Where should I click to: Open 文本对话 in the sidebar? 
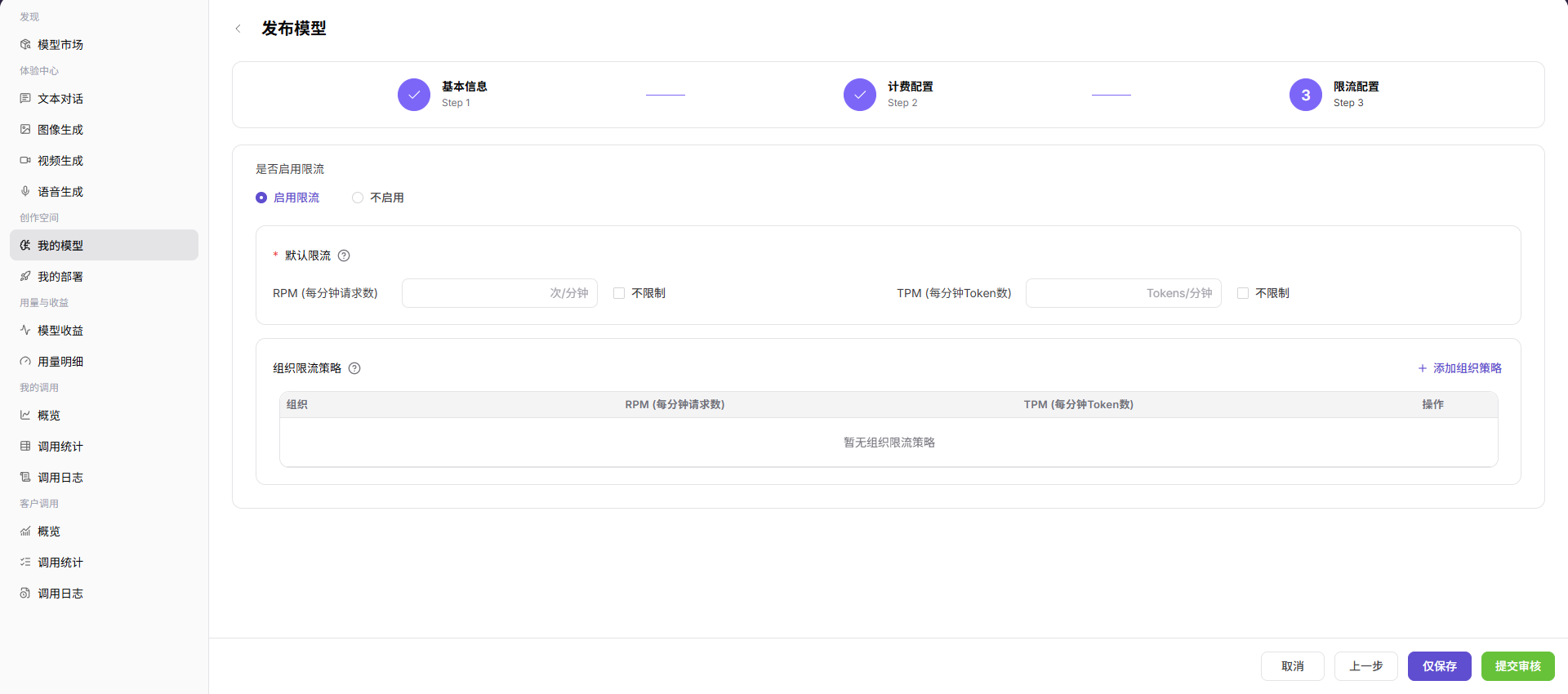104,98
